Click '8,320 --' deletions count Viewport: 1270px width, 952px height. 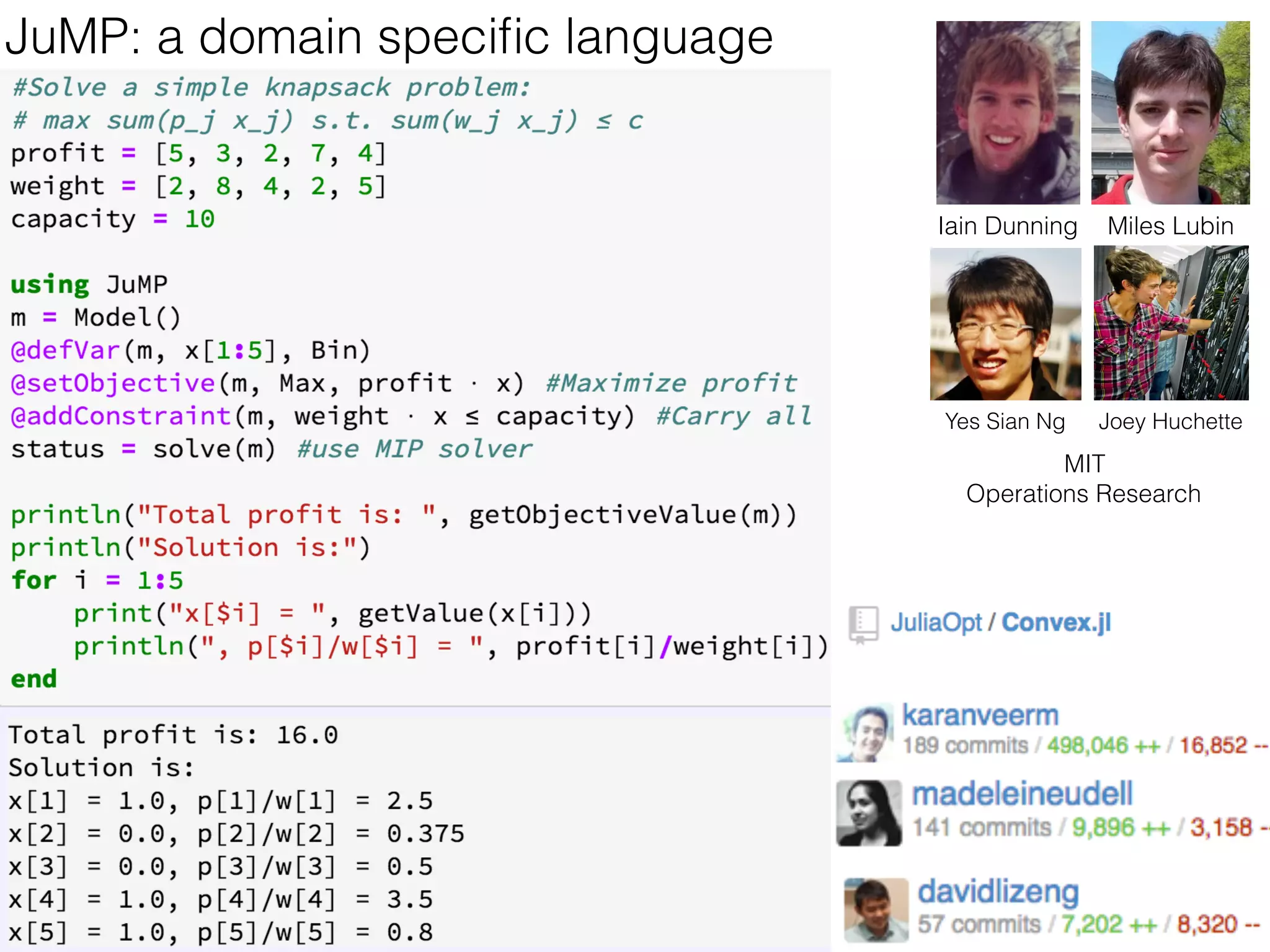[1219, 925]
